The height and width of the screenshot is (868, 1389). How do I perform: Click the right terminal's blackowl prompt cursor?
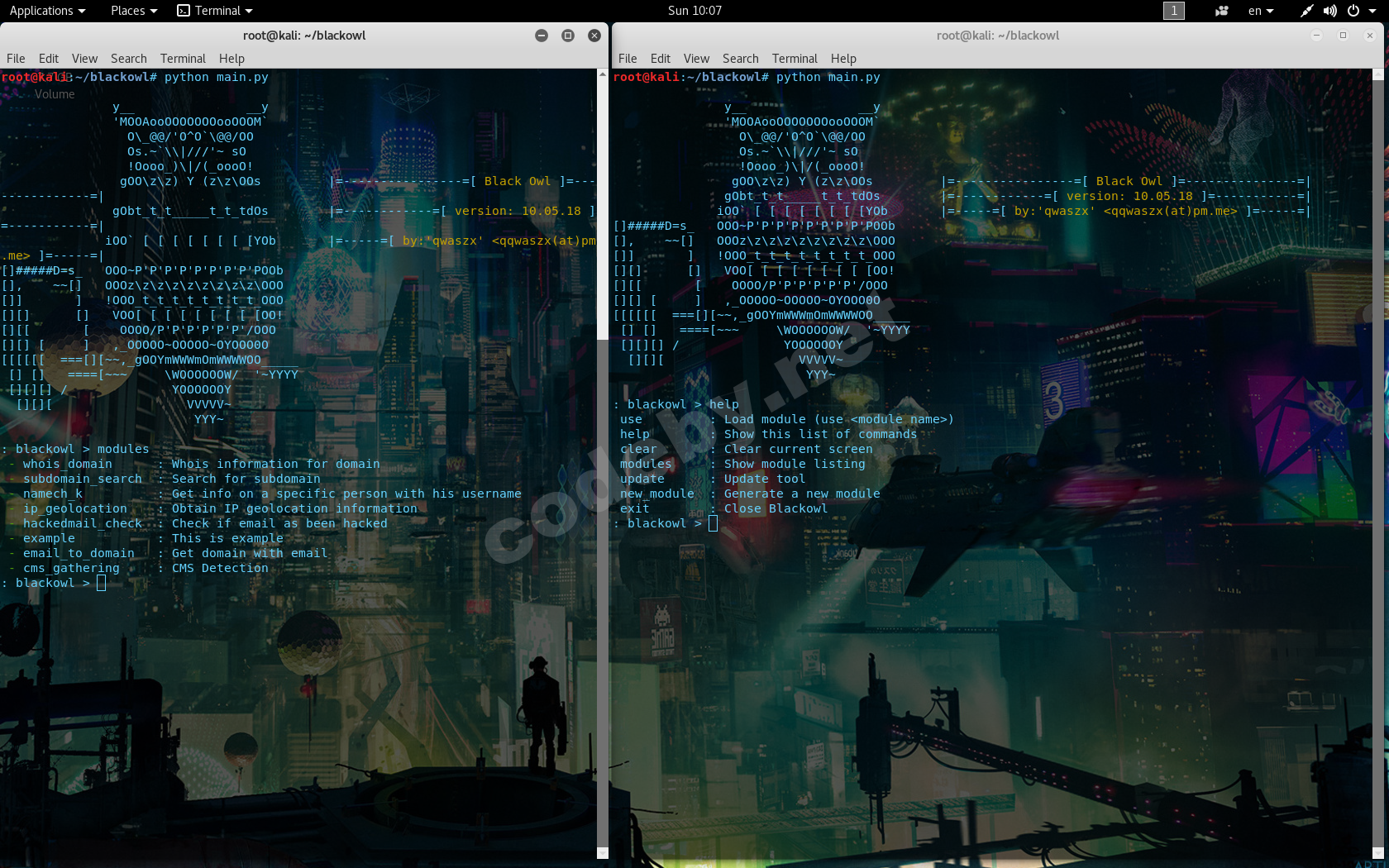tap(713, 524)
